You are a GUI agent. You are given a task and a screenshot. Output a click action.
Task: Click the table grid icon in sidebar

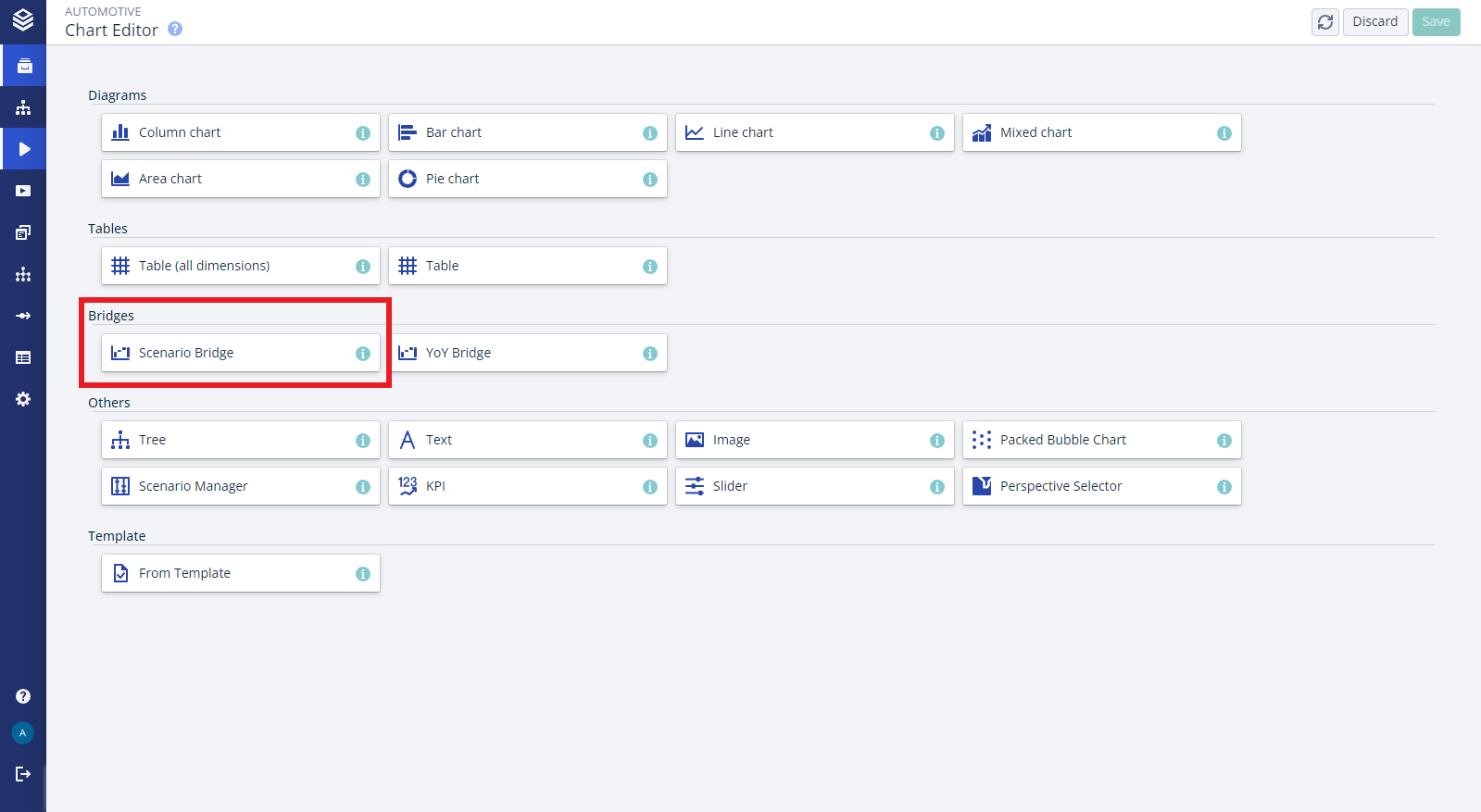point(23,358)
